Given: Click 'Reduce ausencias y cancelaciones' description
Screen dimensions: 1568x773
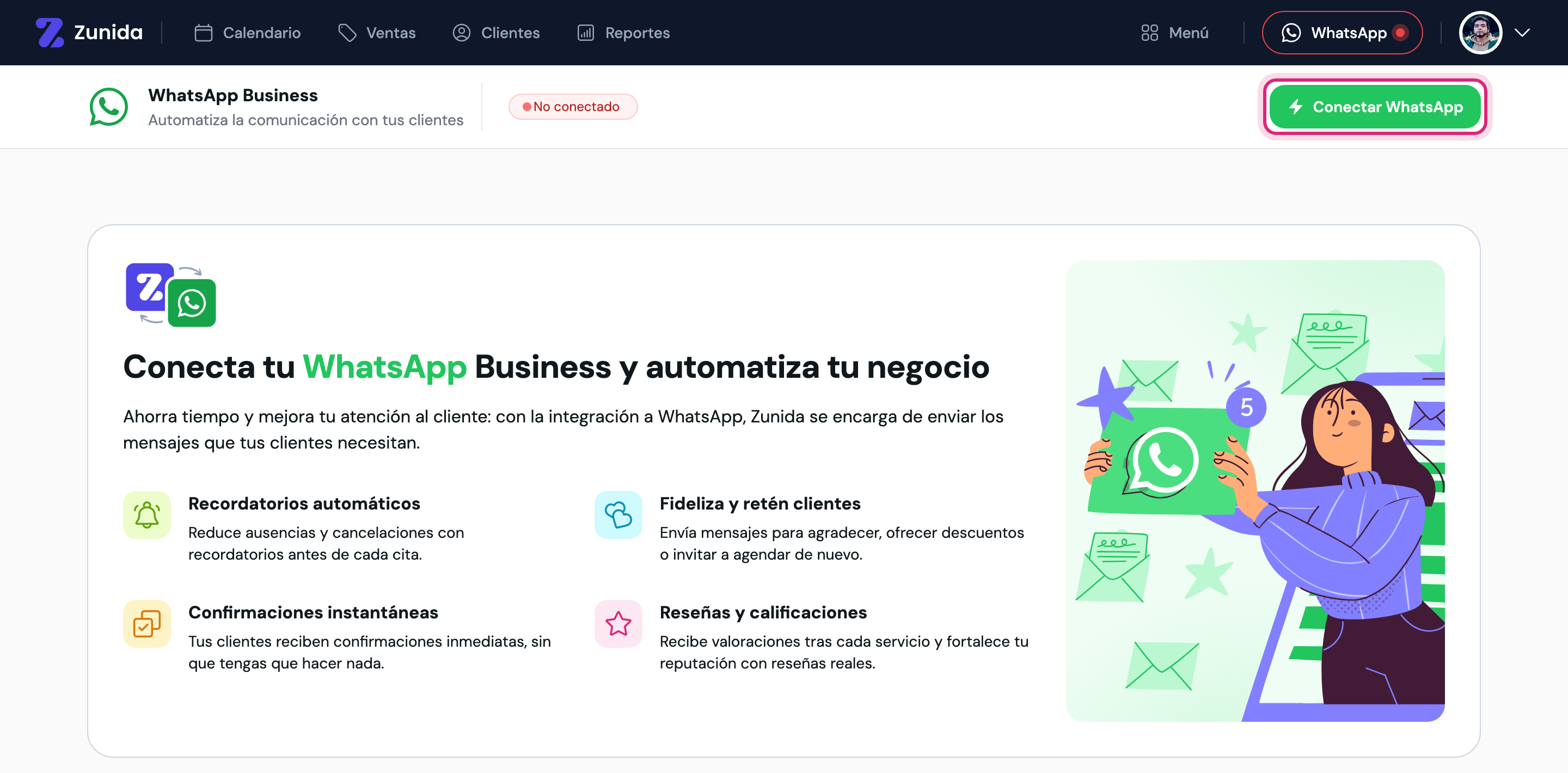Looking at the screenshot, I should coord(326,543).
